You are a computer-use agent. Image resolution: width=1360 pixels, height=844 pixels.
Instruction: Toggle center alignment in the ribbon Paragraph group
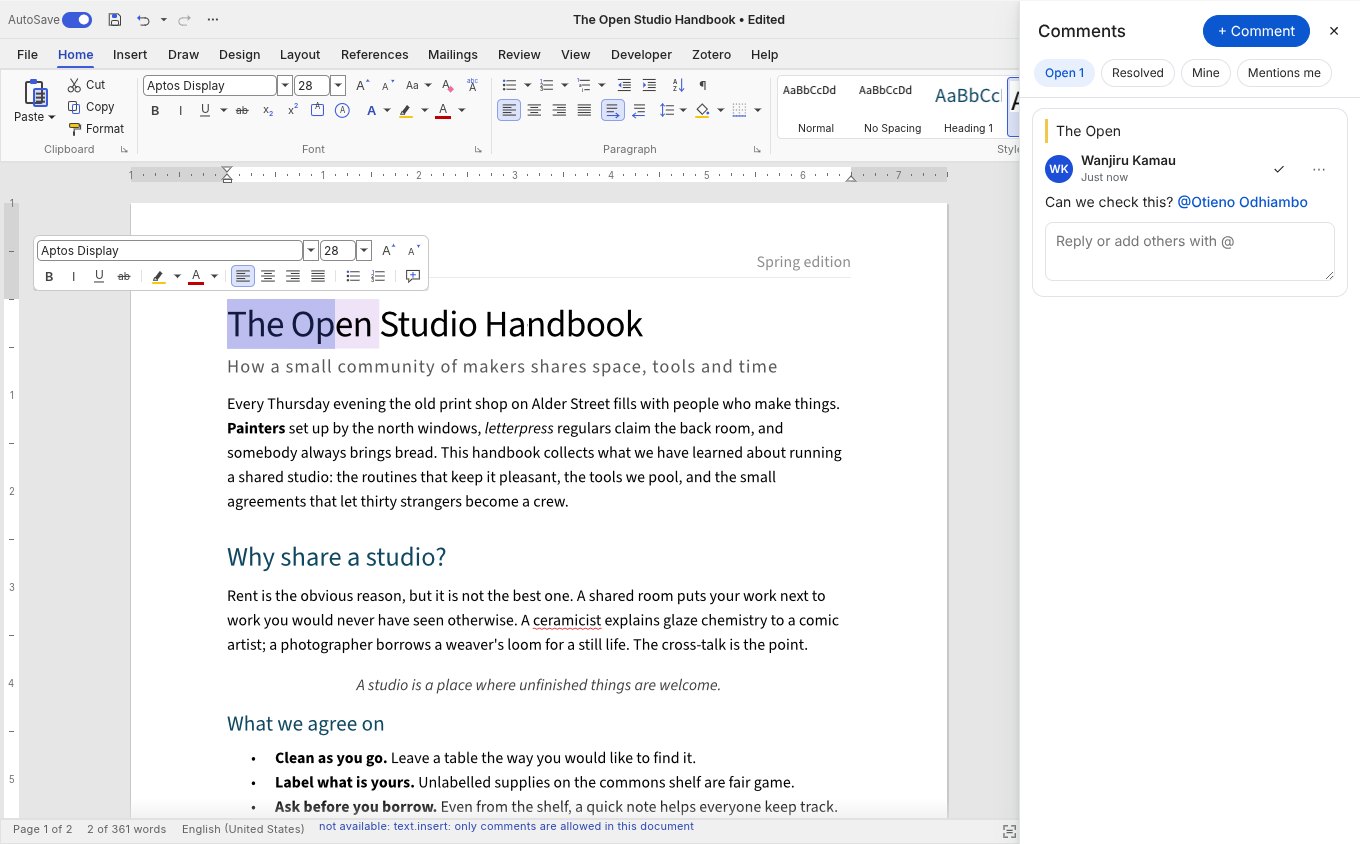tap(534, 111)
